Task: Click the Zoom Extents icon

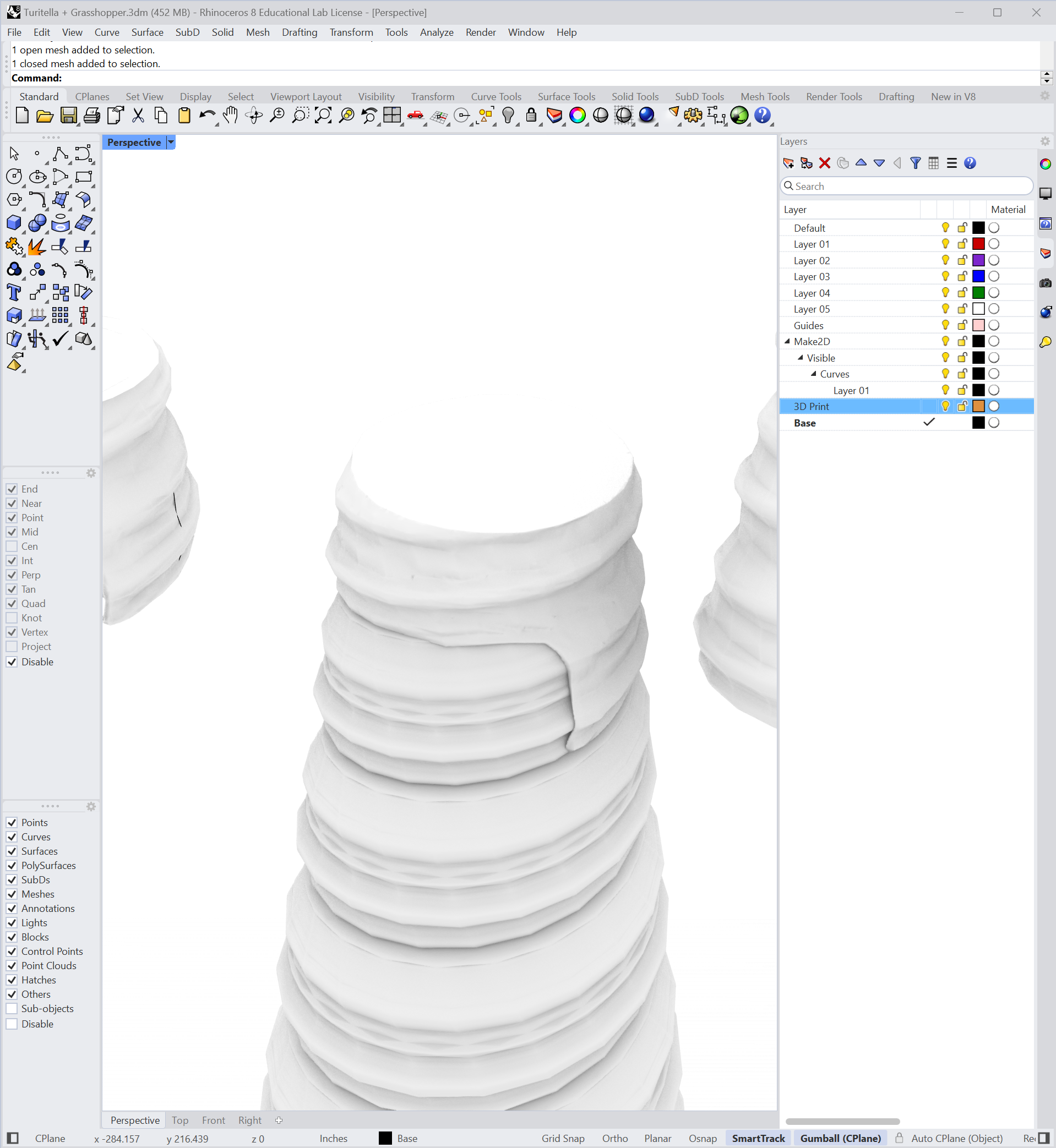Action: coord(323,116)
